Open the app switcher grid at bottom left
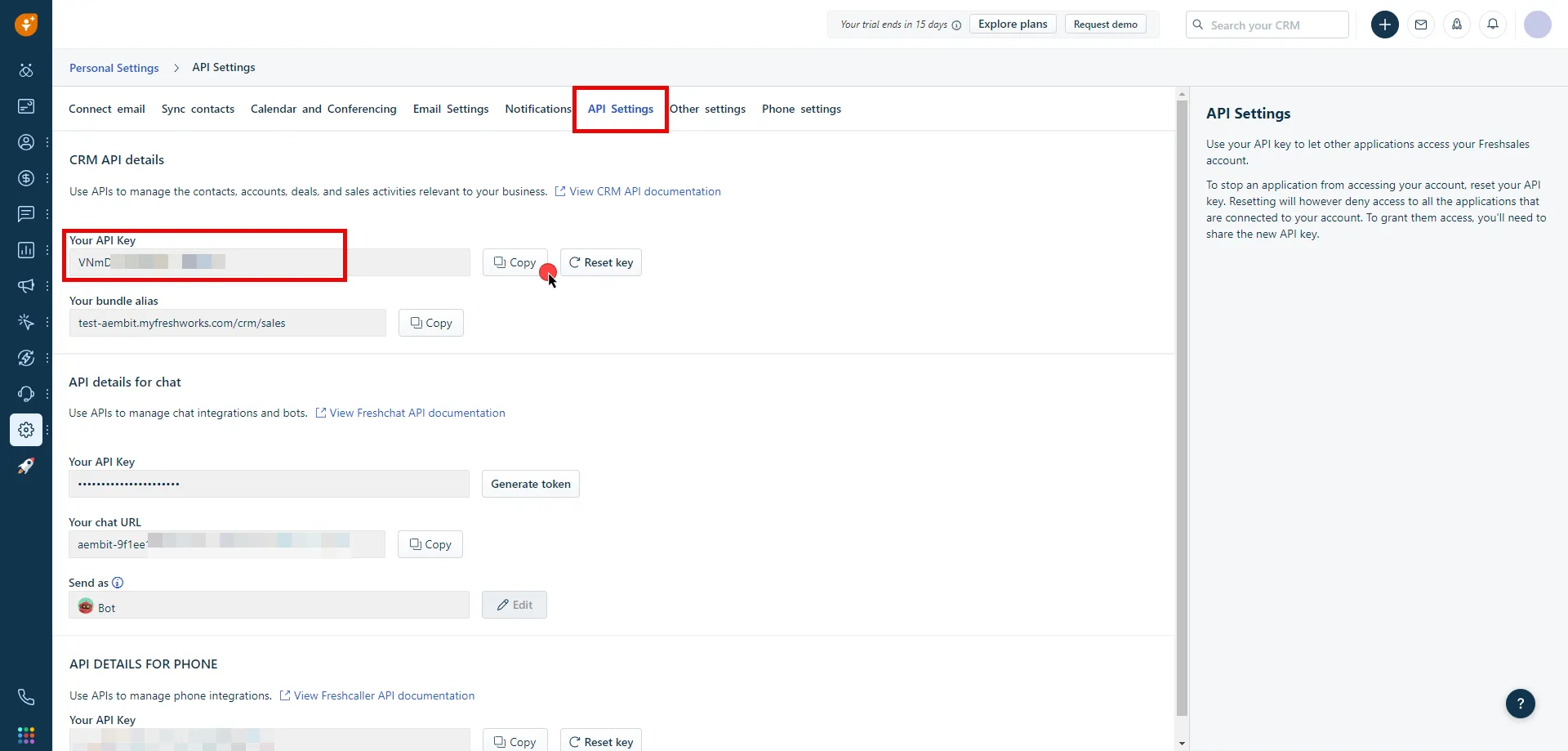 click(x=25, y=735)
